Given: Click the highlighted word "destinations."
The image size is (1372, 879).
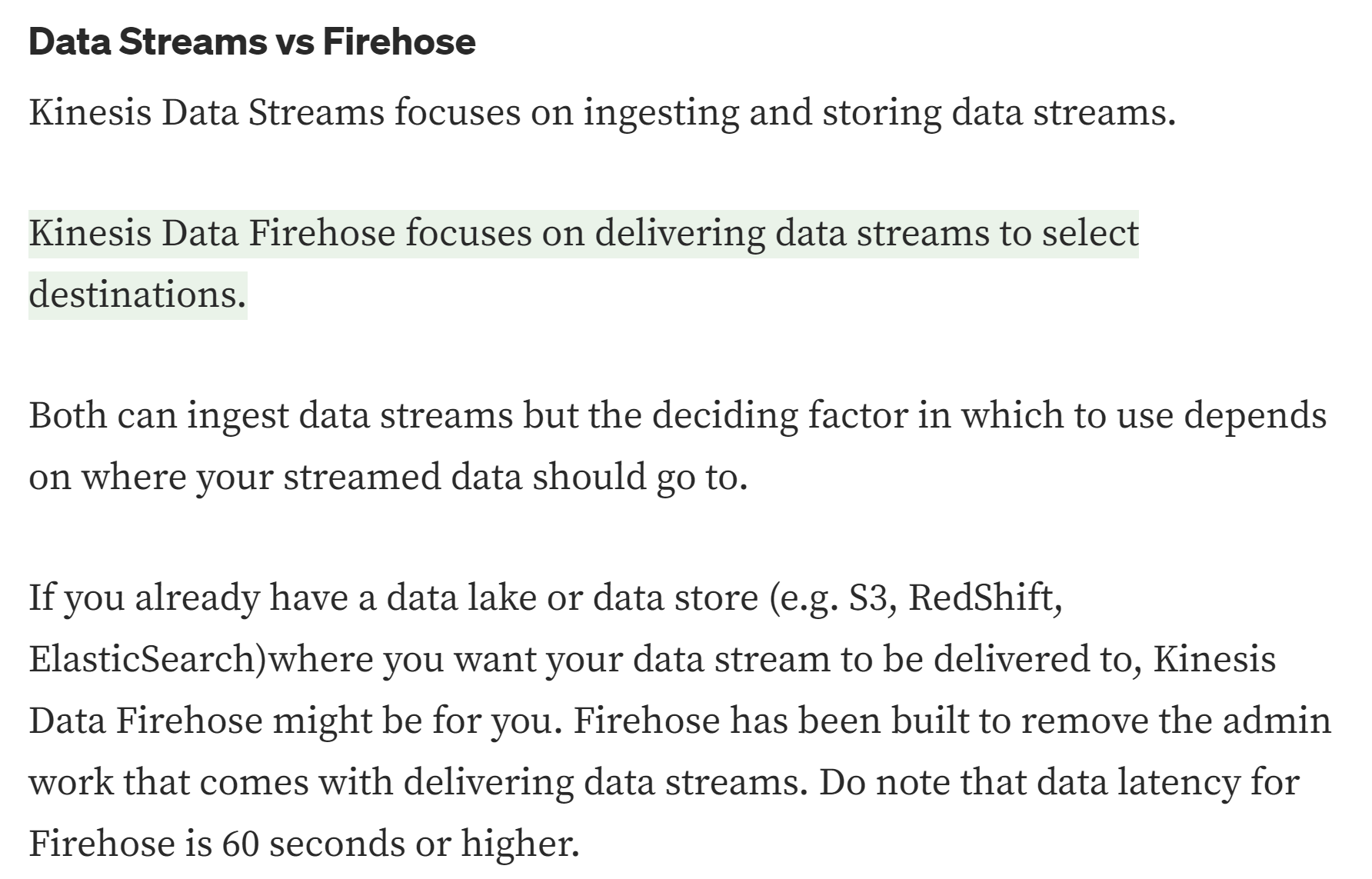Looking at the screenshot, I should (138, 295).
